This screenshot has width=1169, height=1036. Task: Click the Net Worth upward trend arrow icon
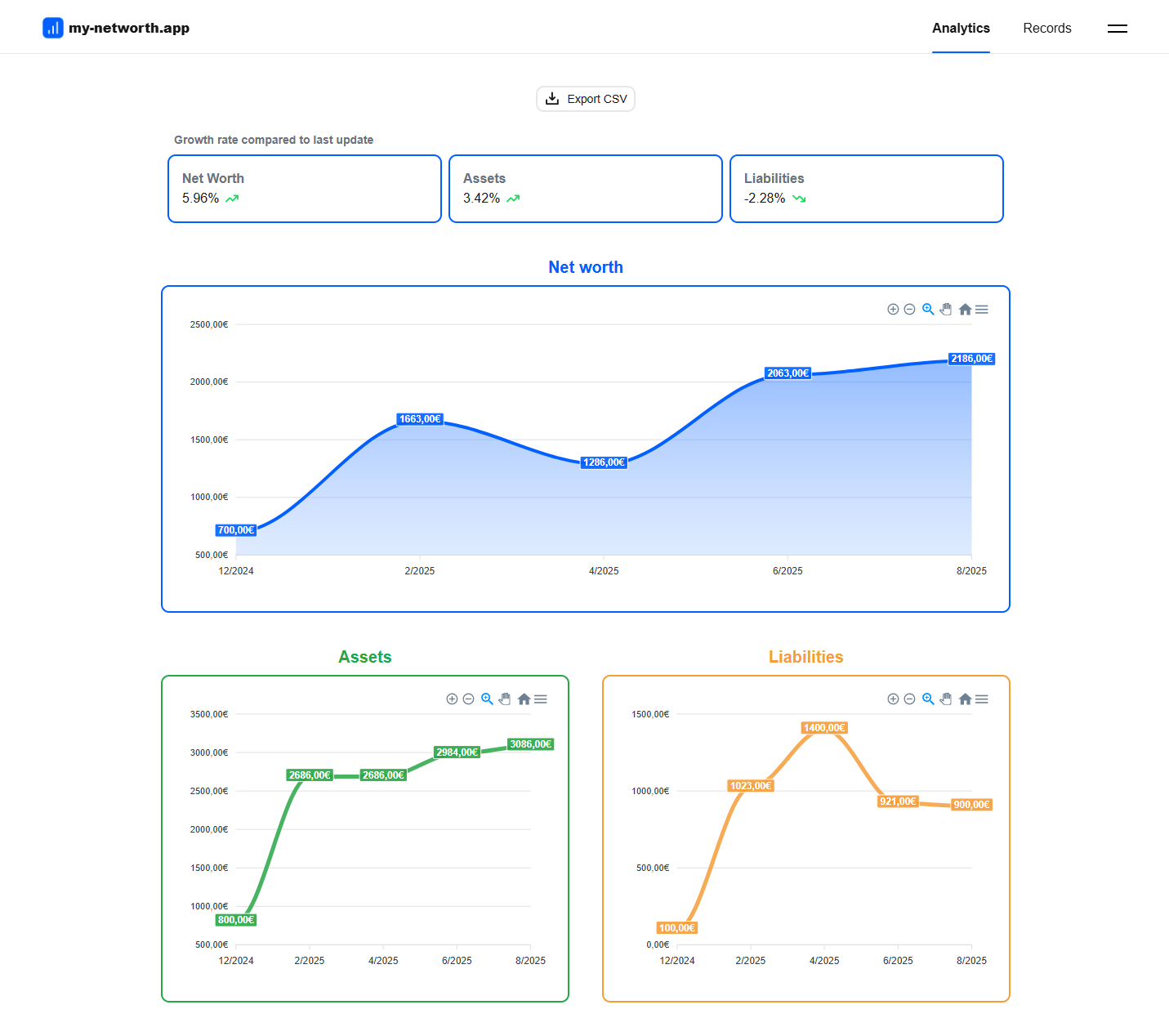(232, 199)
